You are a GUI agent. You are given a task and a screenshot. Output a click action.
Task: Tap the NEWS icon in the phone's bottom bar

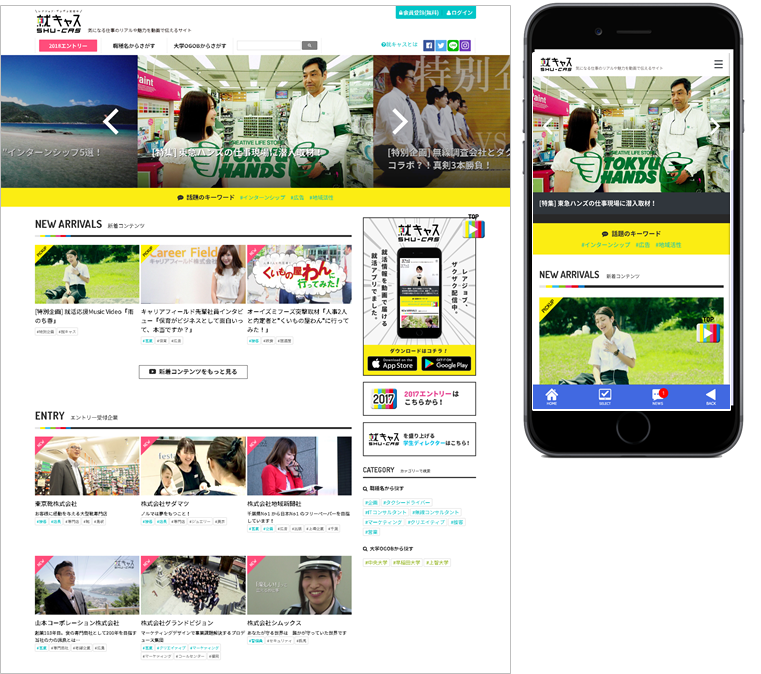pyautogui.click(x=657, y=396)
